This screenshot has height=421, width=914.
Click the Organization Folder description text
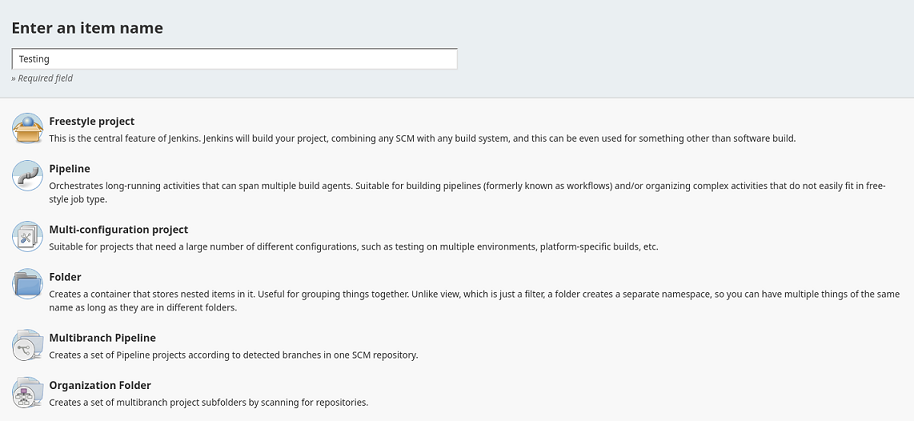(x=209, y=402)
